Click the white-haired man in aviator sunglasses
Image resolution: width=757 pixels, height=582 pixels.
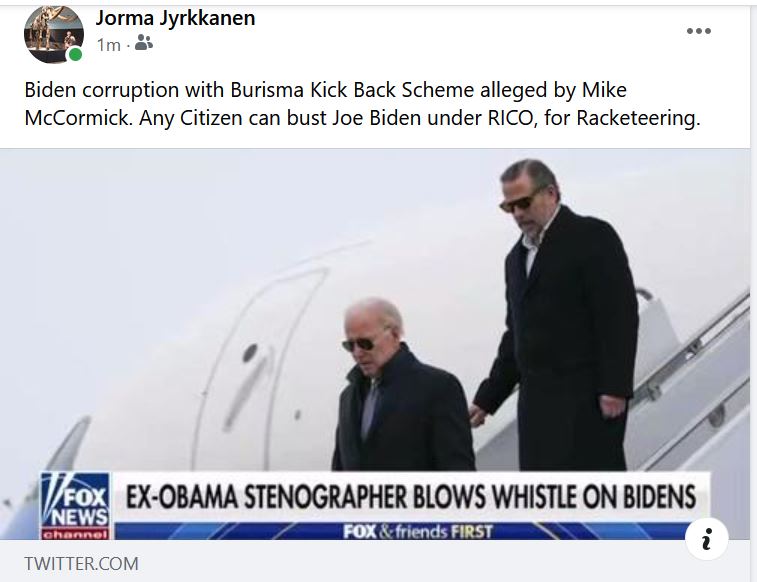[403, 385]
